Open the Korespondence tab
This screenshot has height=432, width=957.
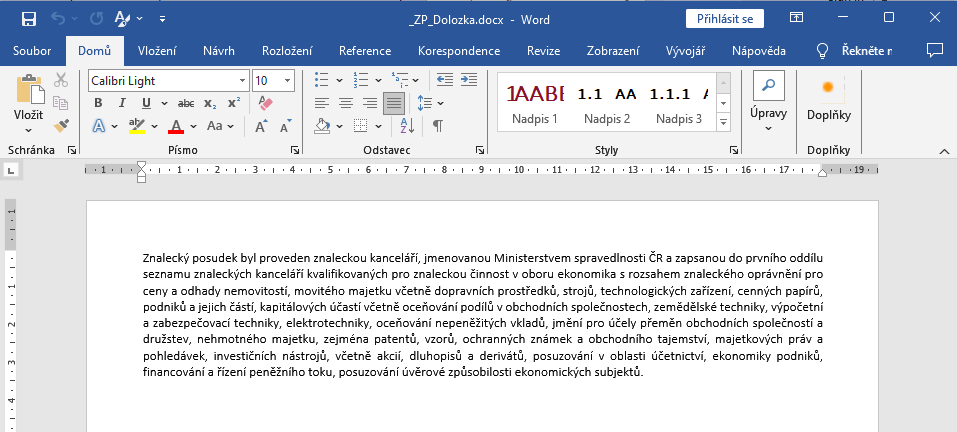459,51
